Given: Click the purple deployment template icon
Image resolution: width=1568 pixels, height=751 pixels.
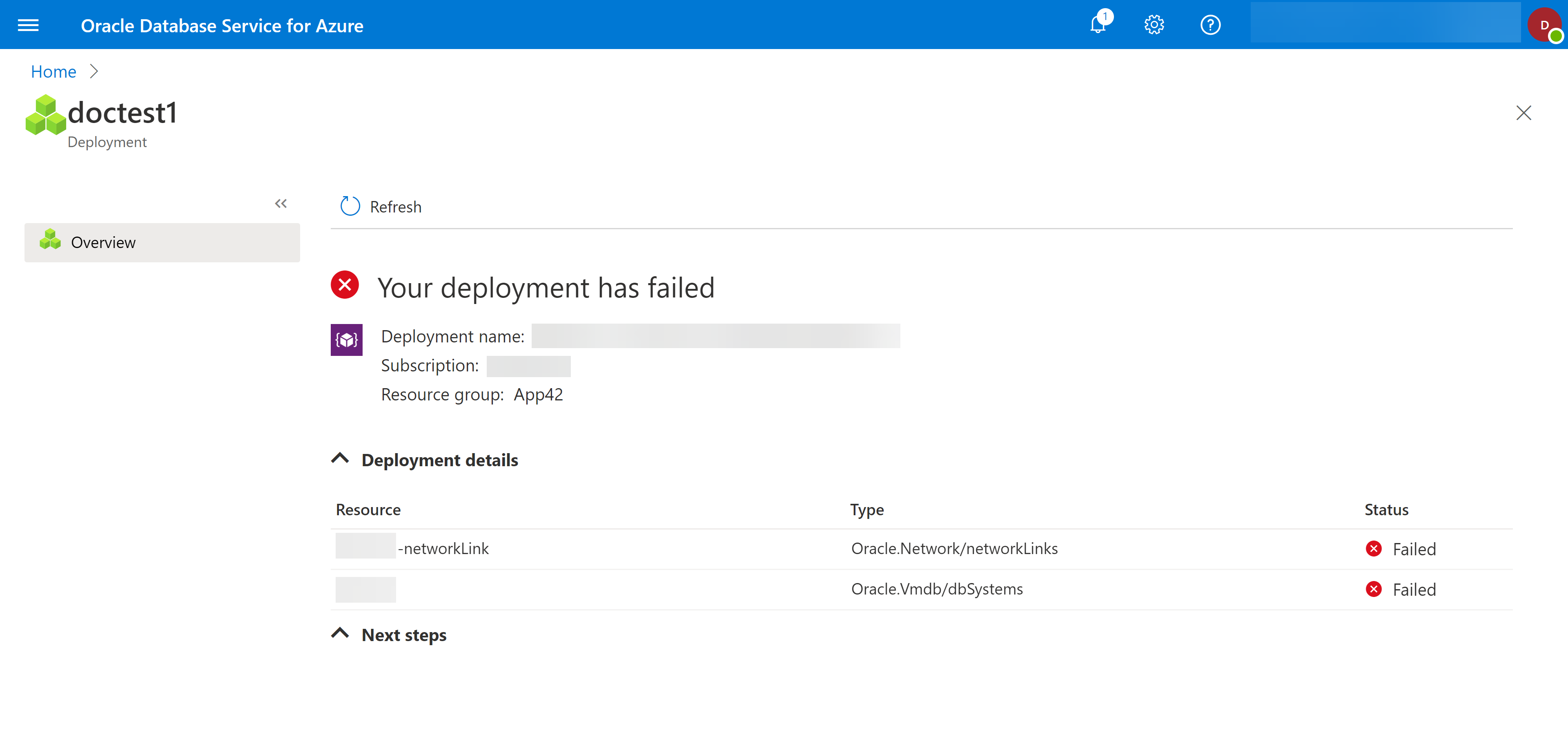Looking at the screenshot, I should (346, 340).
